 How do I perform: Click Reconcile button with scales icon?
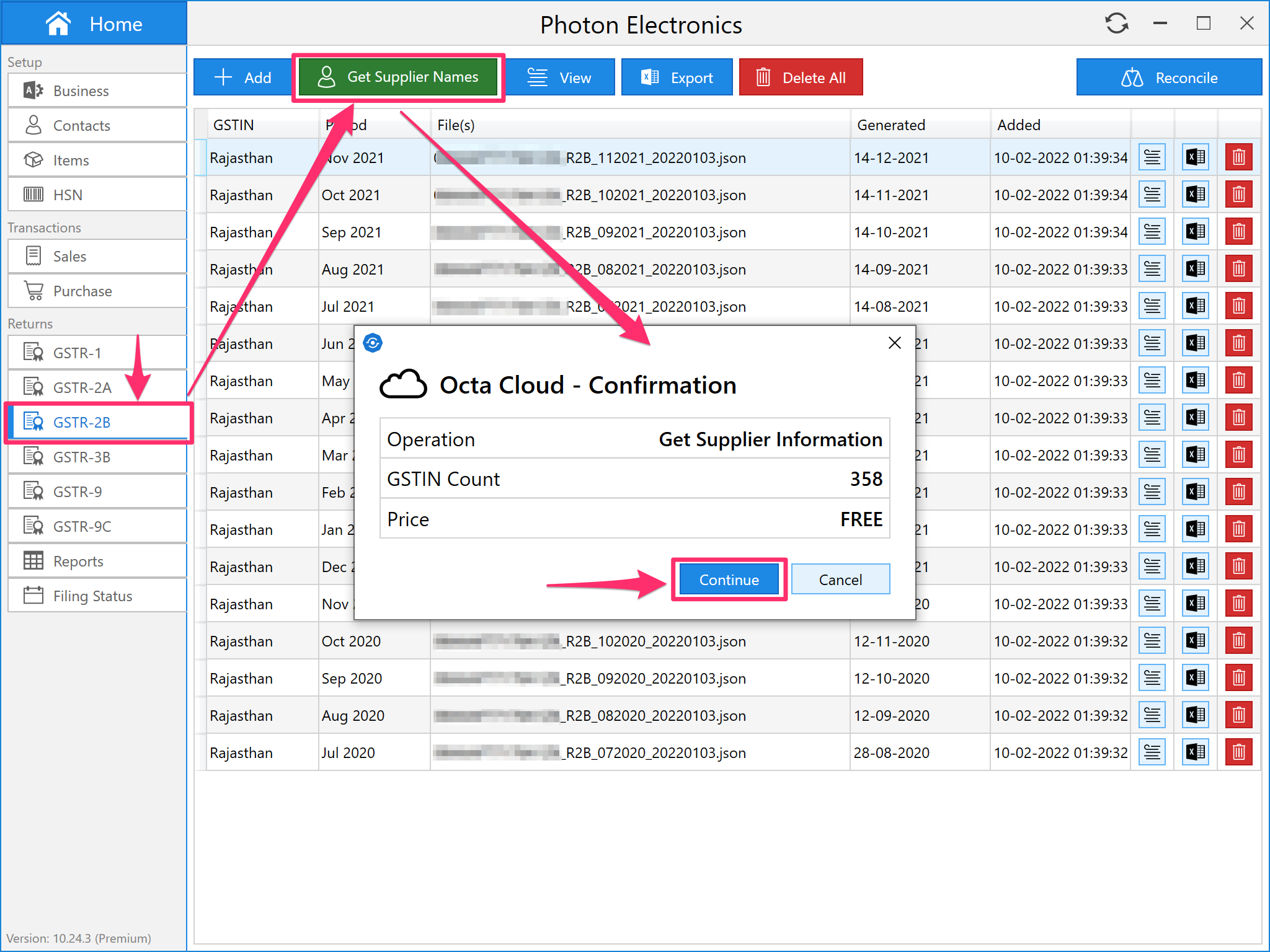pyautogui.click(x=1168, y=77)
